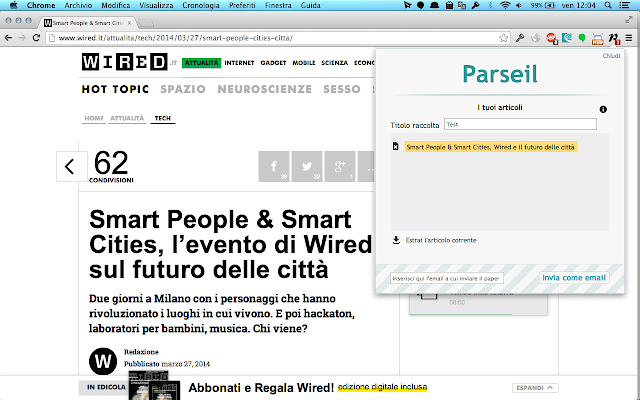
Task: Click the Redazione author name
Action: pyautogui.click(x=141, y=351)
